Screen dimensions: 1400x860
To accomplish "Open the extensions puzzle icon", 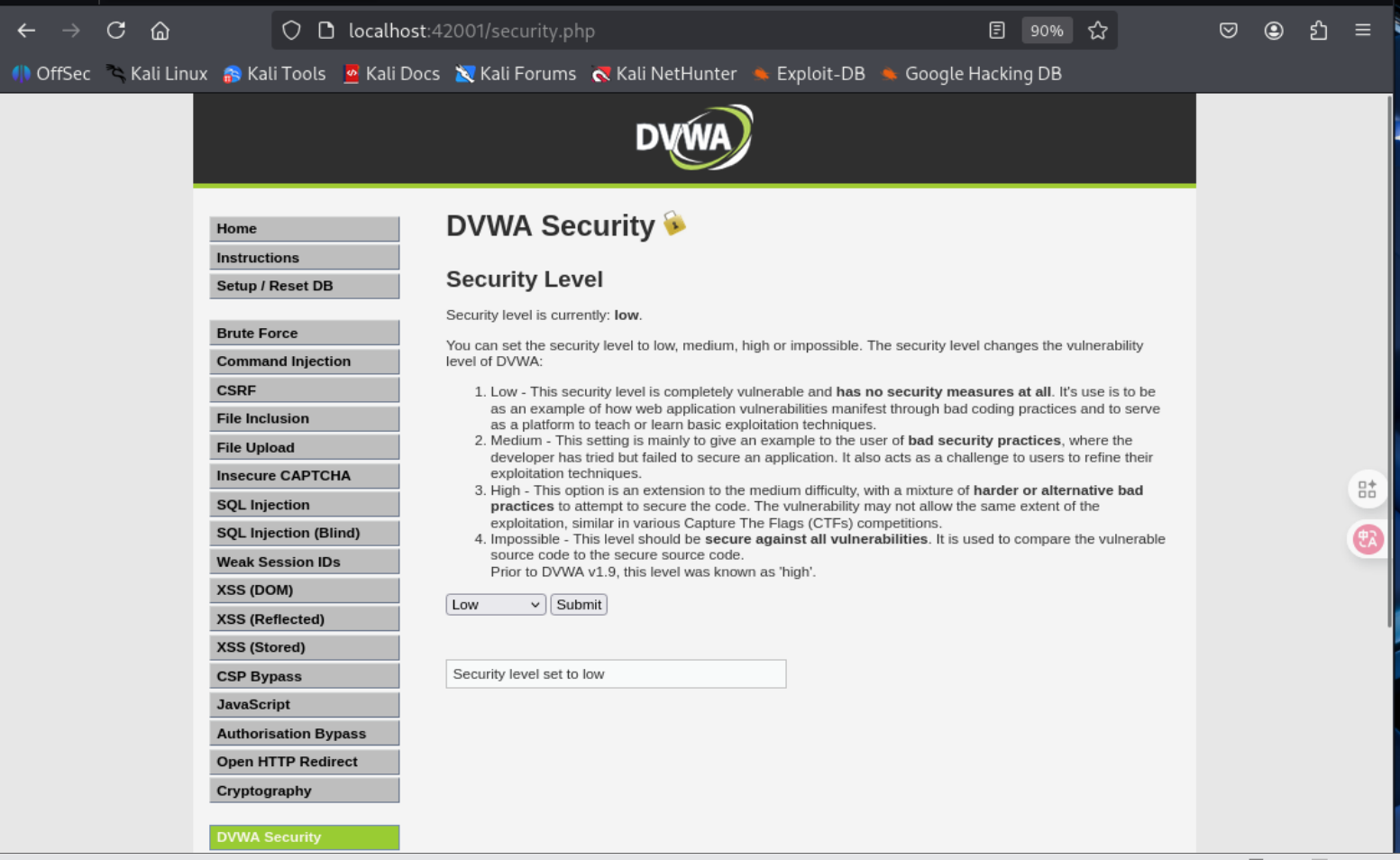I will (x=1319, y=31).
